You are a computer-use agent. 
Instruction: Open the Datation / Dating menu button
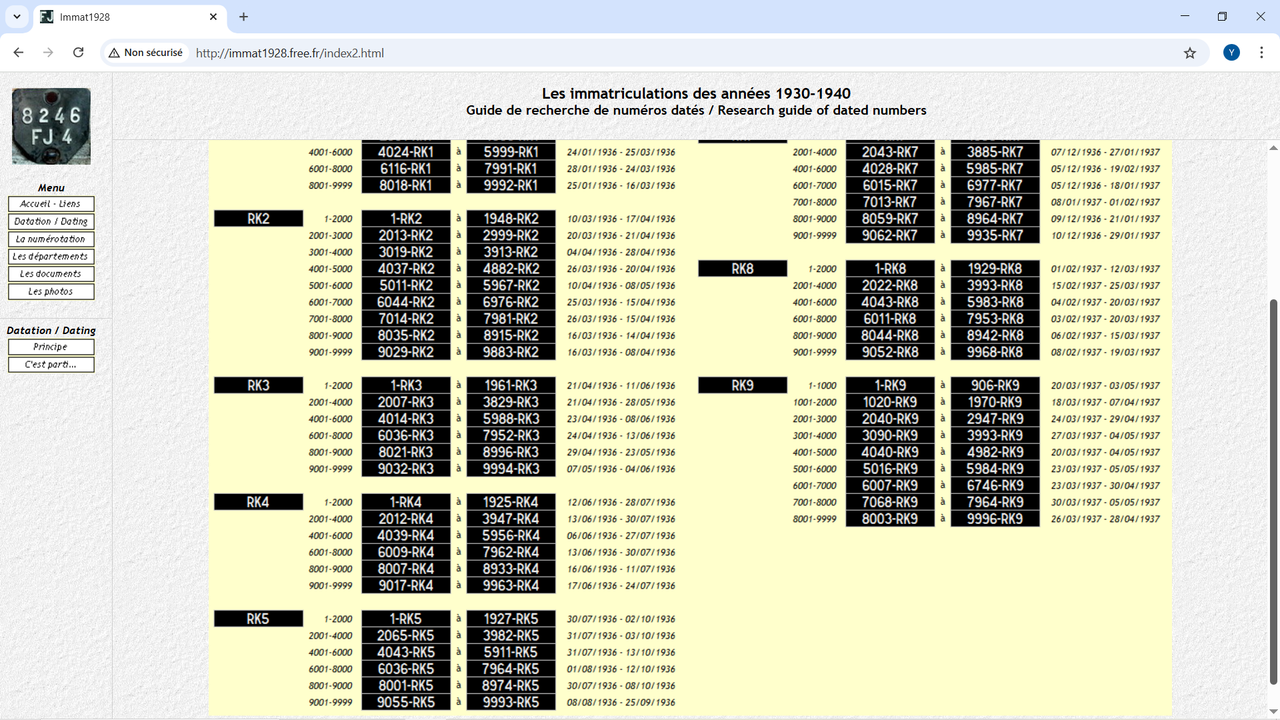coord(51,221)
